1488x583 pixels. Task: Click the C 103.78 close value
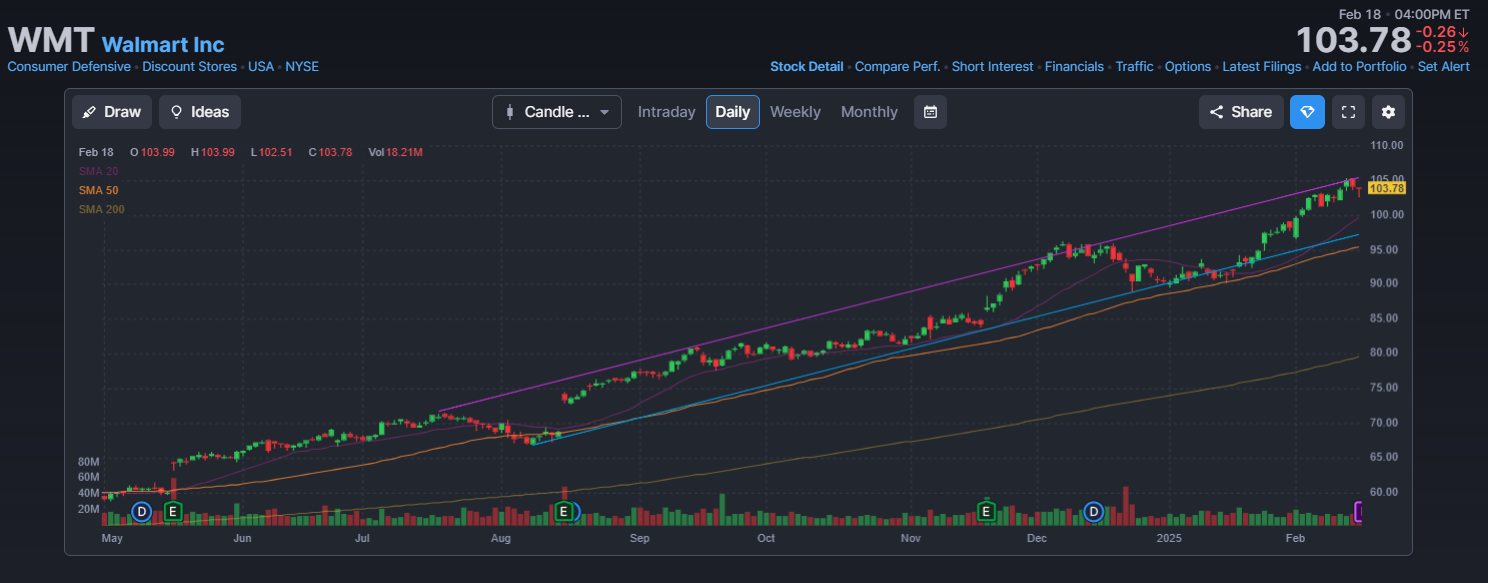coord(330,152)
